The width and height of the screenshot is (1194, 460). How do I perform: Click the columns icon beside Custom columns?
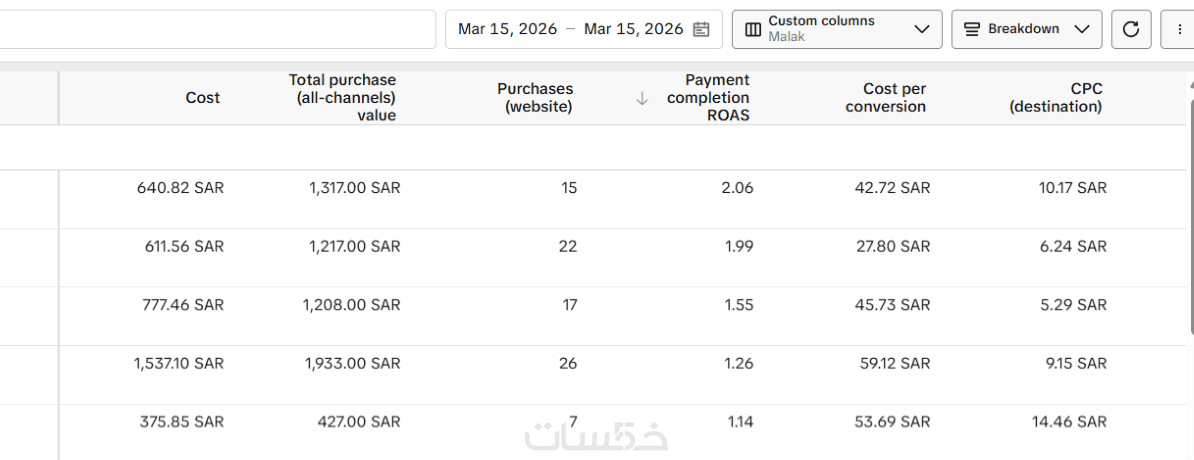pos(753,29)
